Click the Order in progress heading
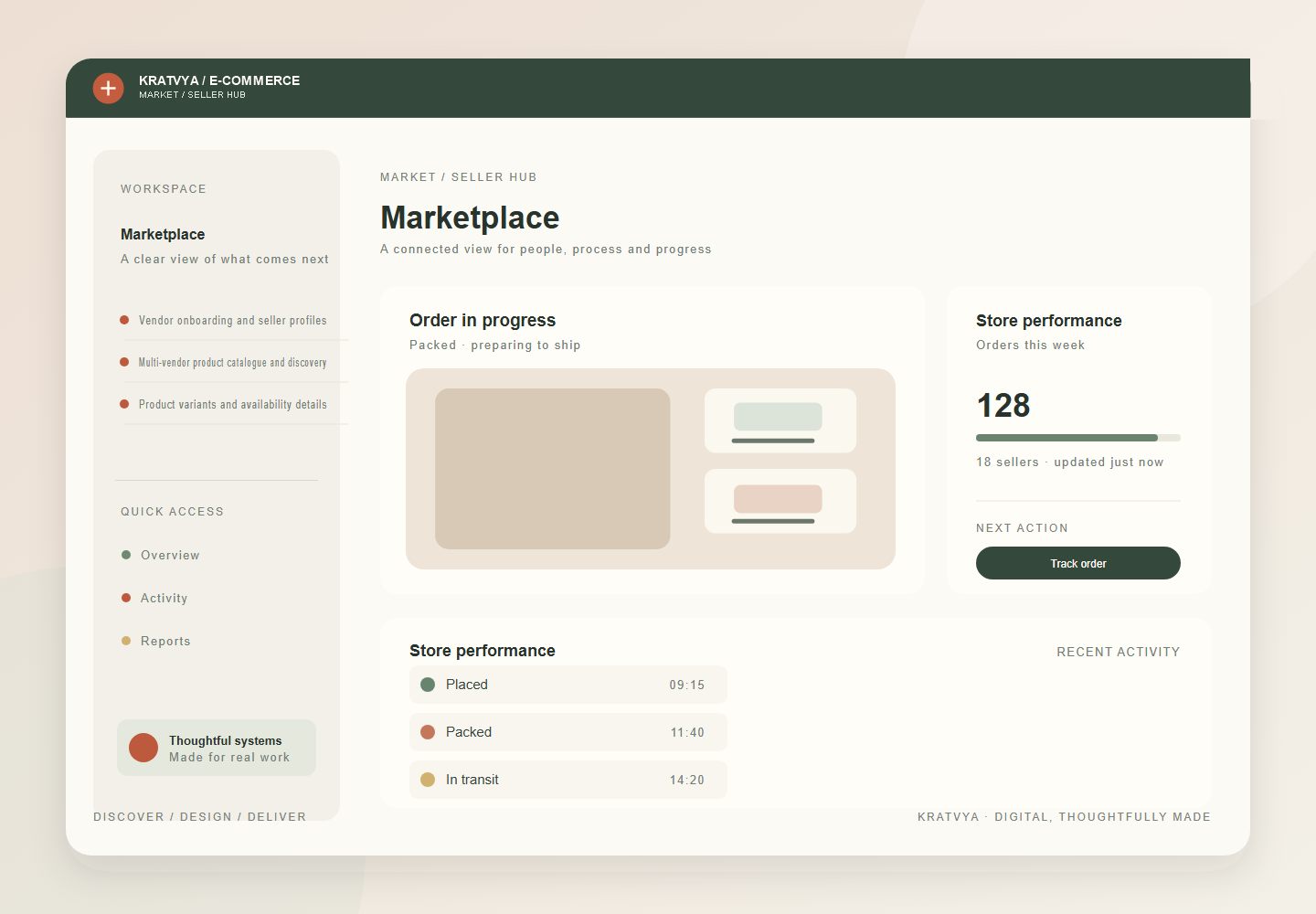The width and height of the screenshot is (1316, 914). pyautogui.click(x=483, y=320)
